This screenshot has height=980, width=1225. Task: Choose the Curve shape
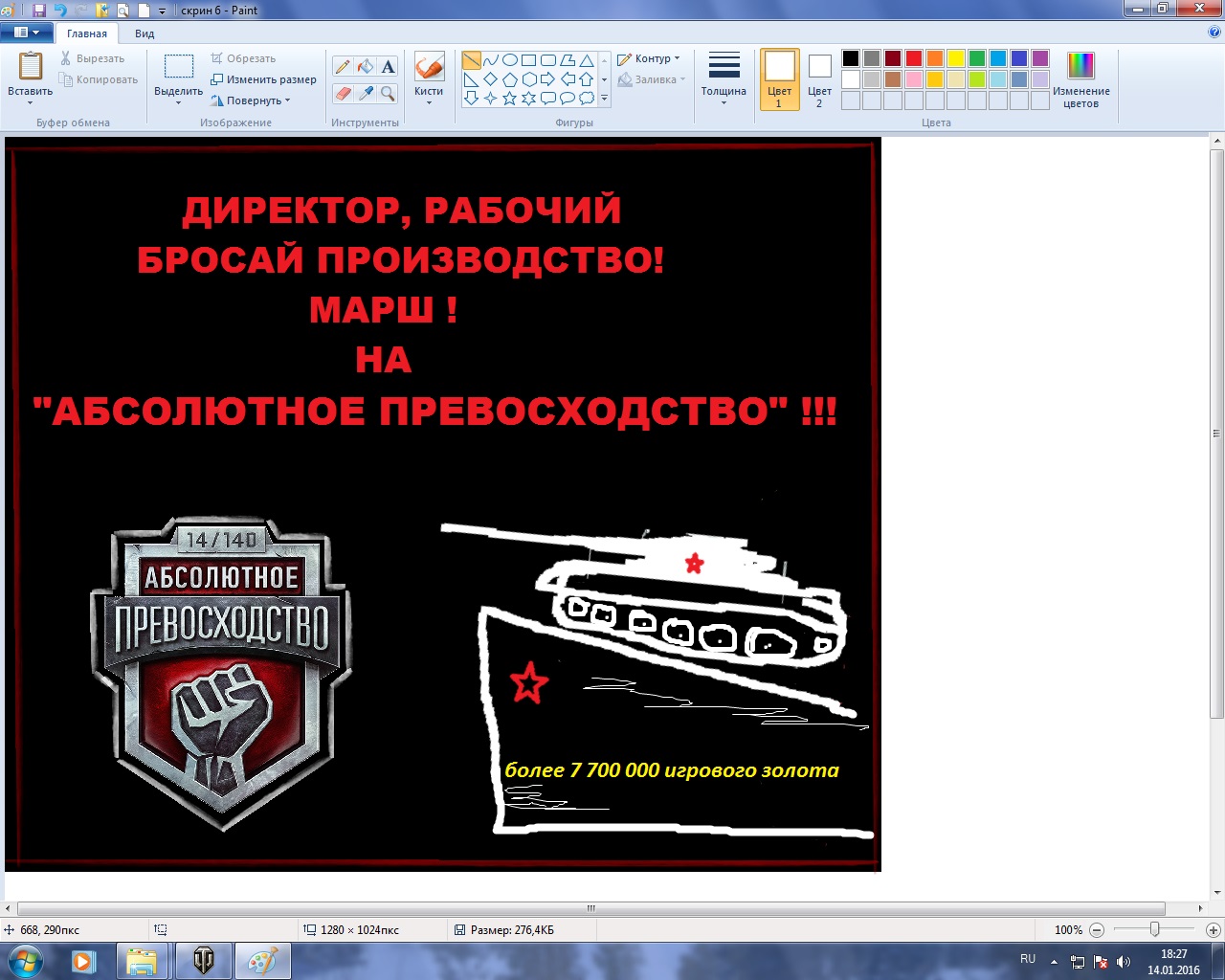click(x=490, y=60)
